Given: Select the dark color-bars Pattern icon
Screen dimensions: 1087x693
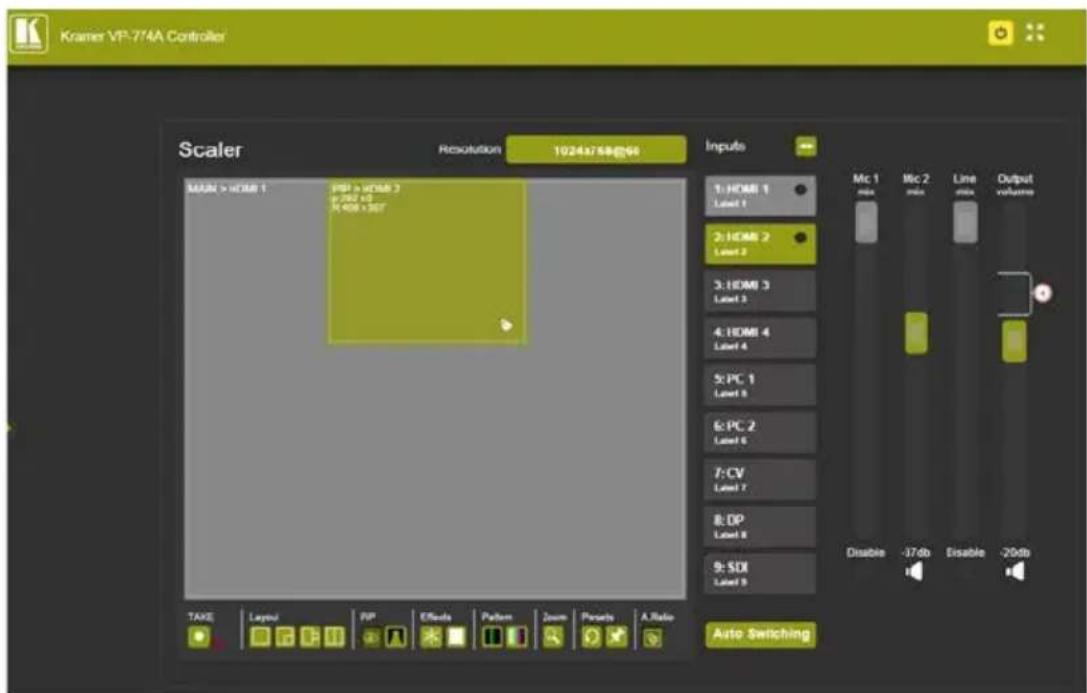Looking at the screenshot, I should coord(492,636).
